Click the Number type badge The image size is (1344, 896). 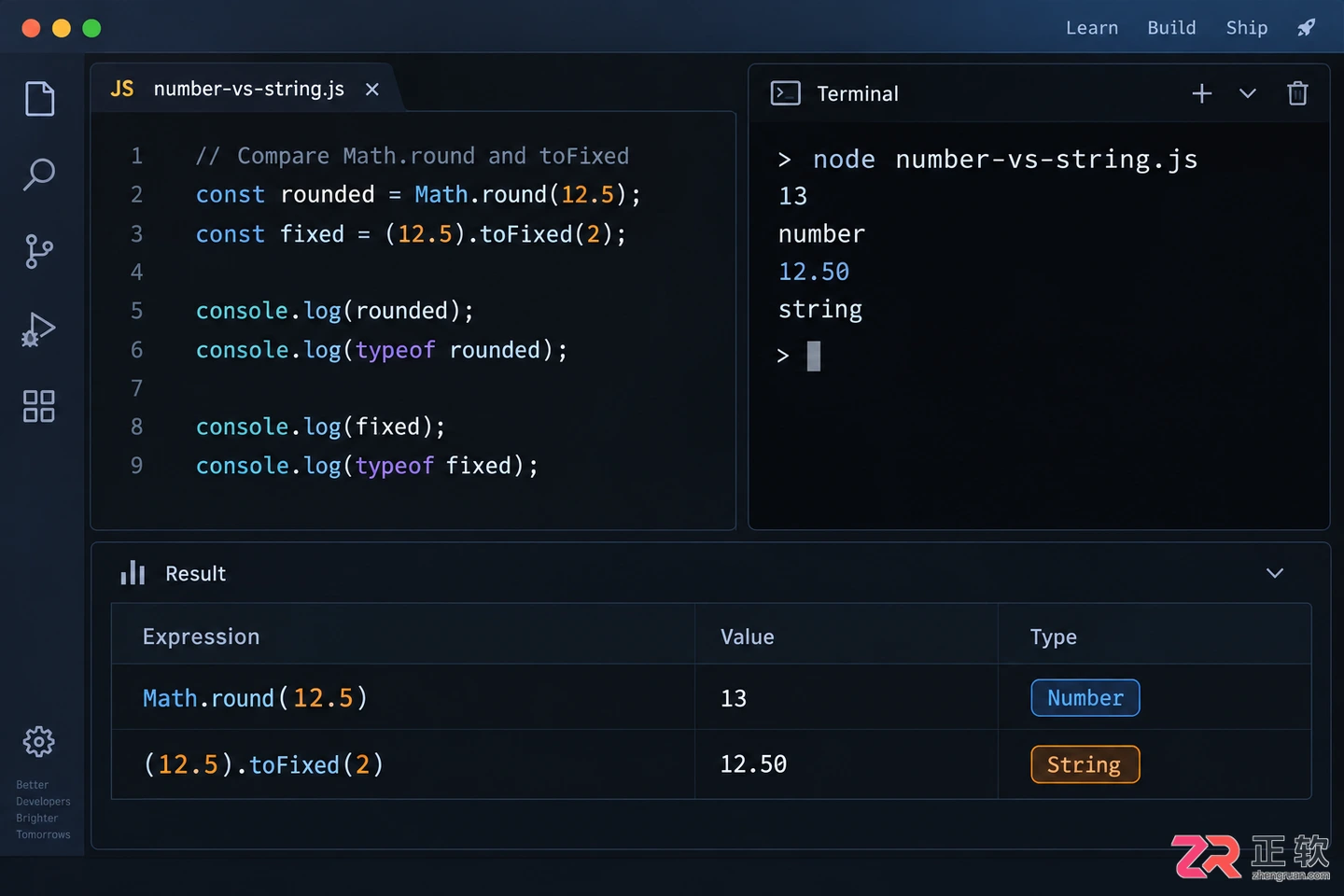(1085, 698)
